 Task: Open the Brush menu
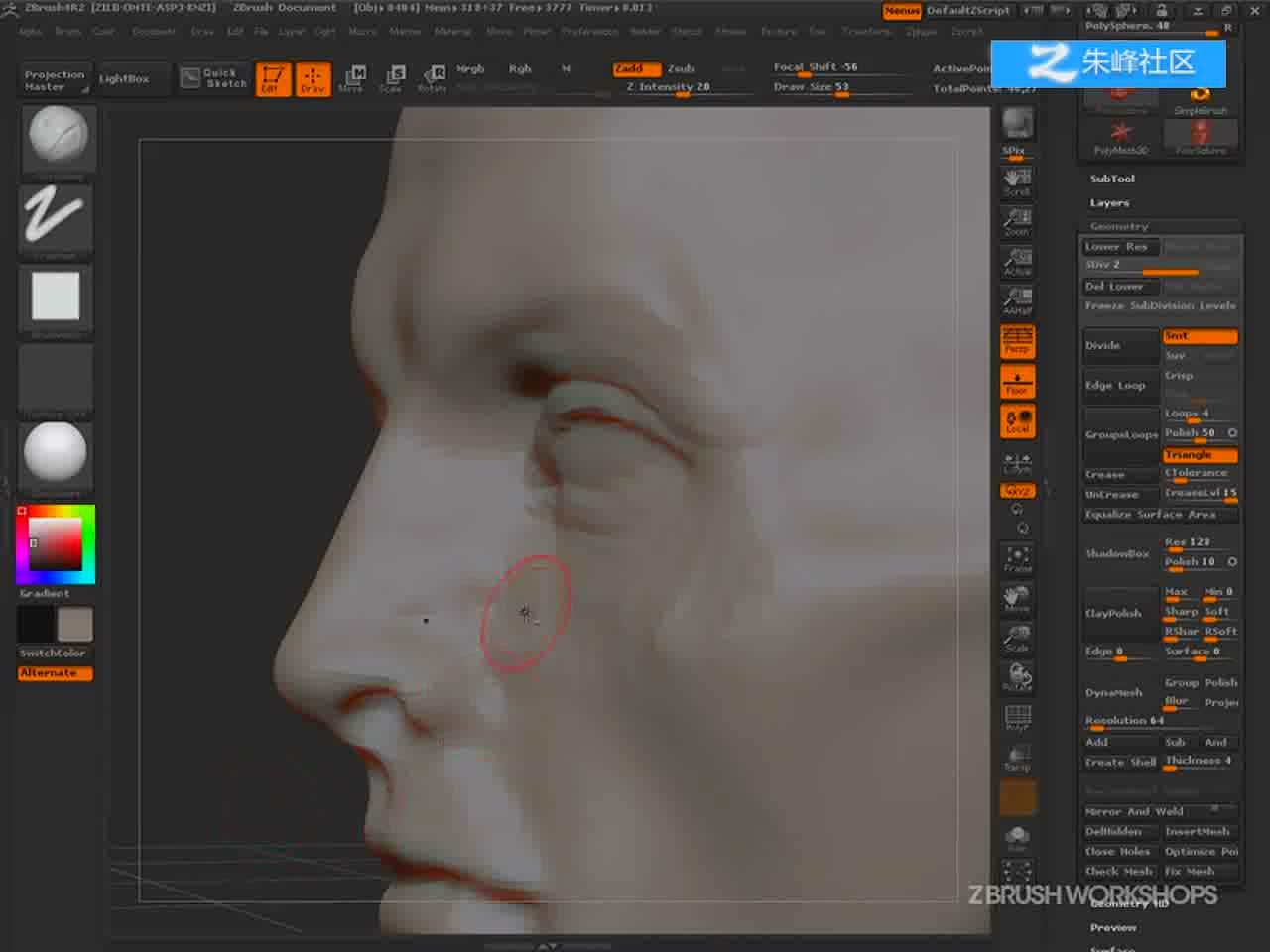tap(68, 32)
